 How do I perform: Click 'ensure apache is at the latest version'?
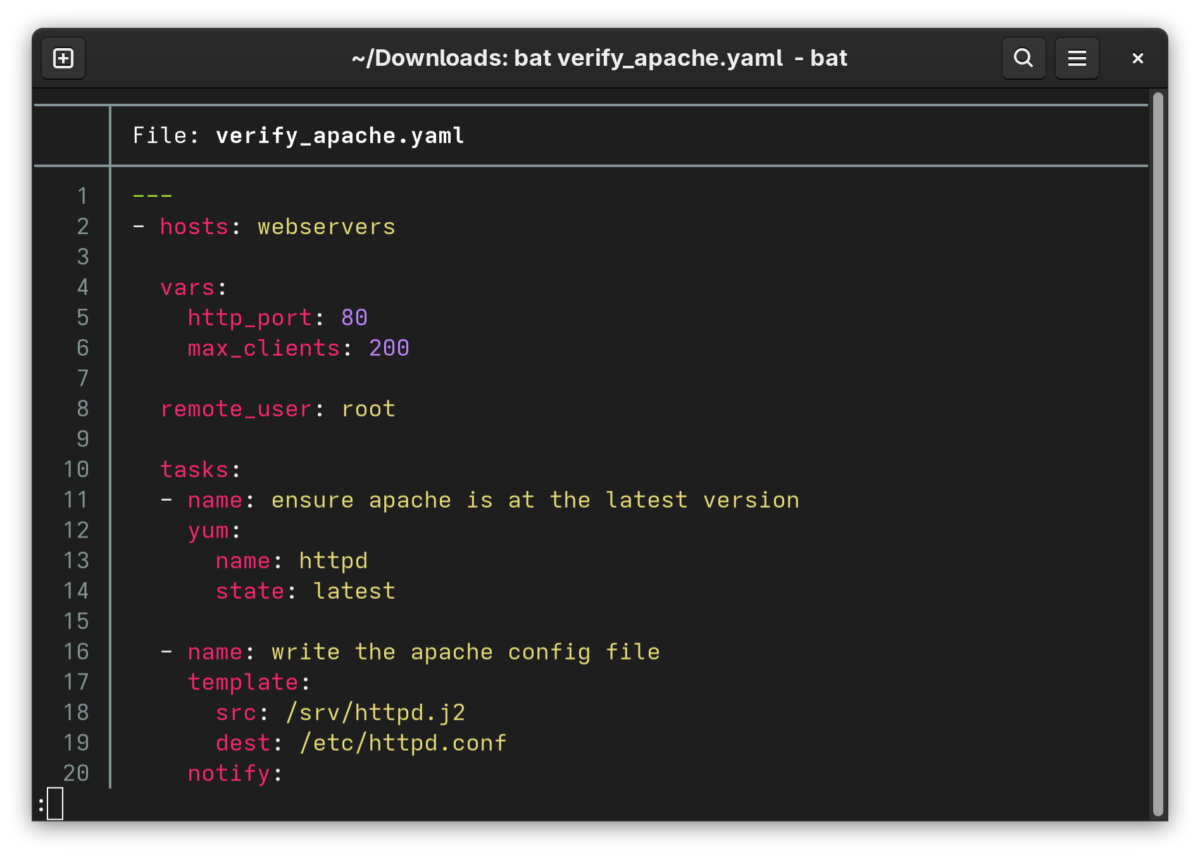tap(535, 500)
